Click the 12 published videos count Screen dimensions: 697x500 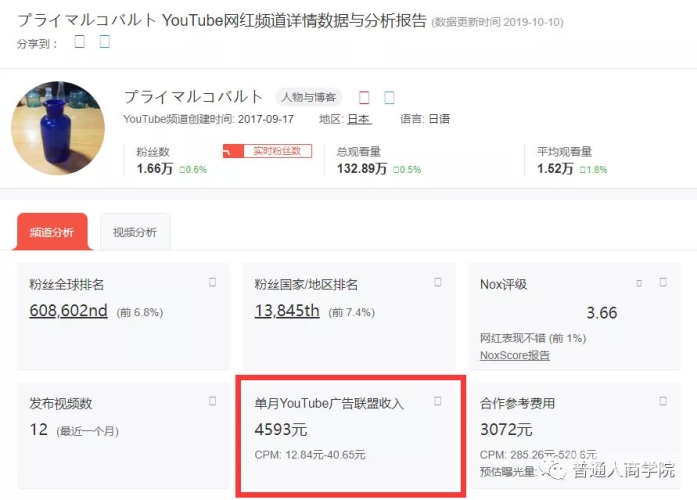tap(39, 429)
